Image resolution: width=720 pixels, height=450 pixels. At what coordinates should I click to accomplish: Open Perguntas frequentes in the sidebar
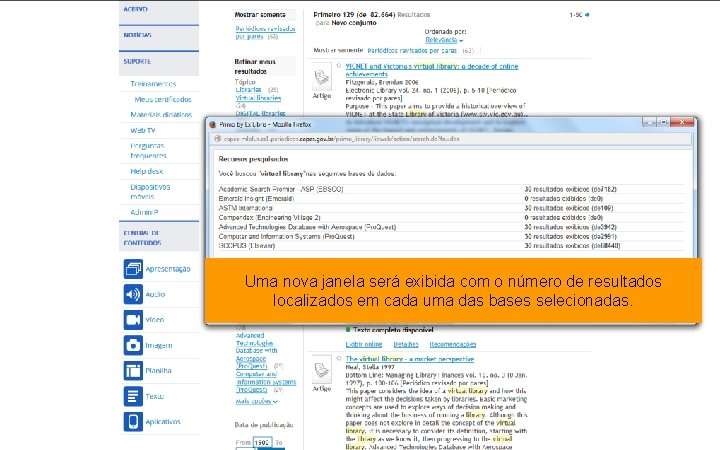point(148,151)
